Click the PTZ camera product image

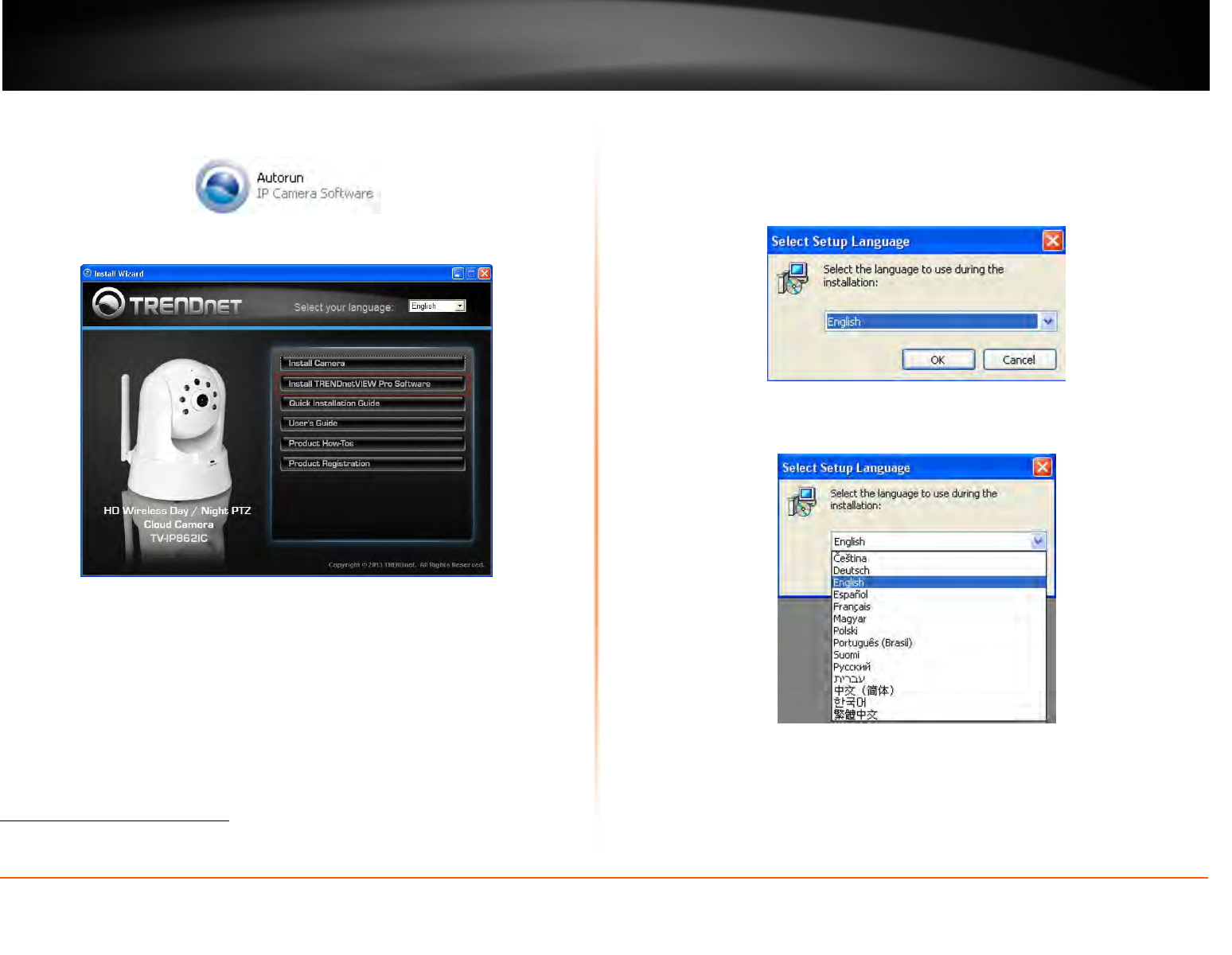tap(175, 428)
